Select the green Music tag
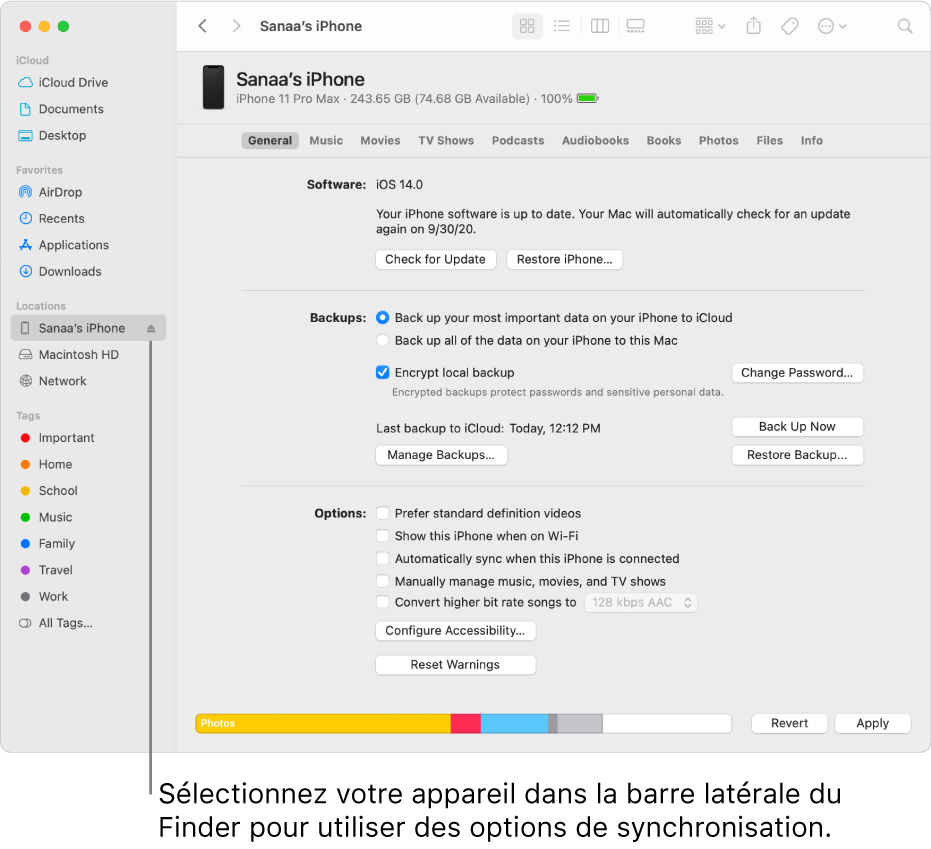This screenshot has height=849, width=931. tap(46, 517)
